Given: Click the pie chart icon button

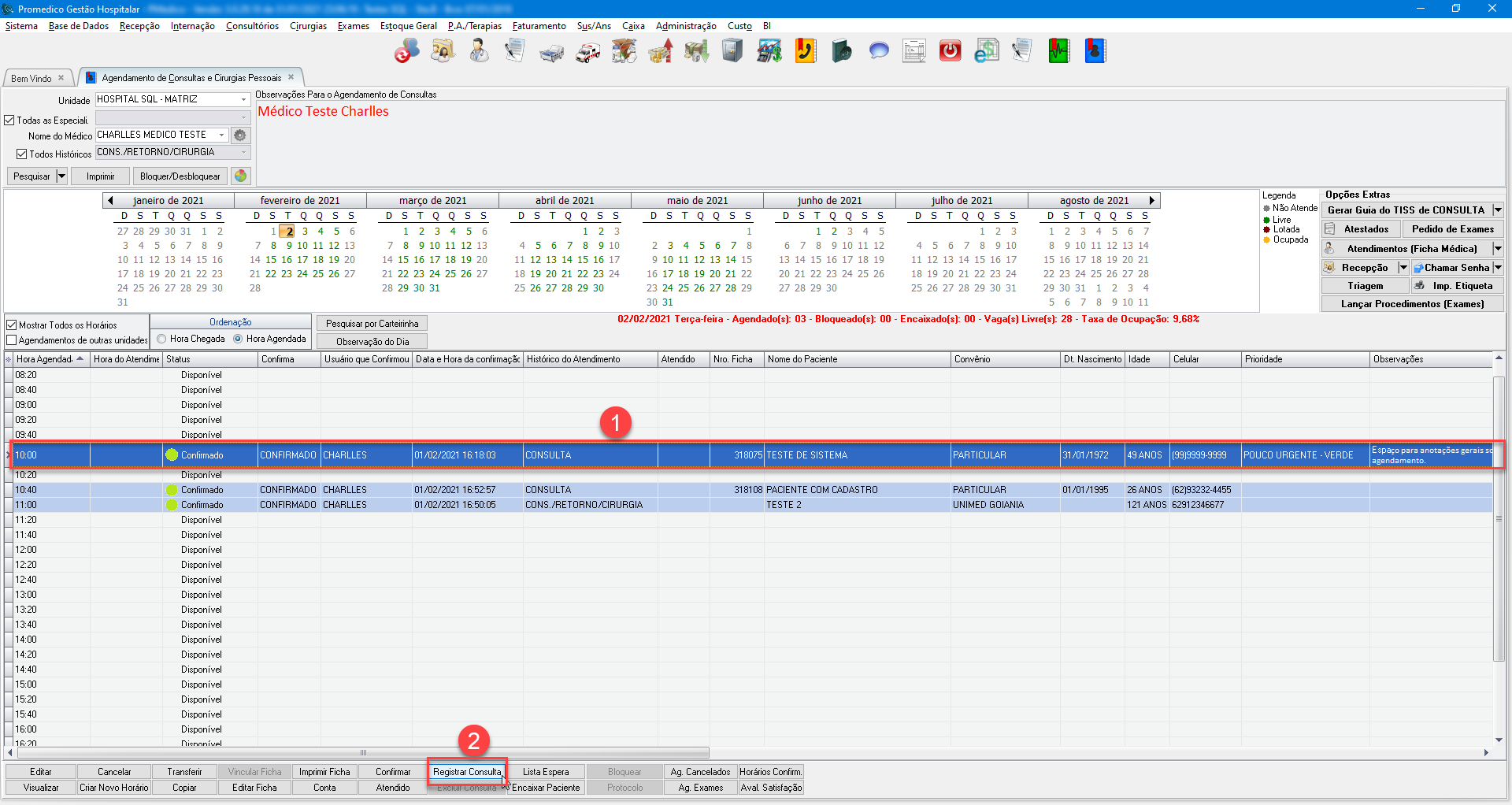Looking at the screenshot, I should pyautogui.click(x=241, y=176).
